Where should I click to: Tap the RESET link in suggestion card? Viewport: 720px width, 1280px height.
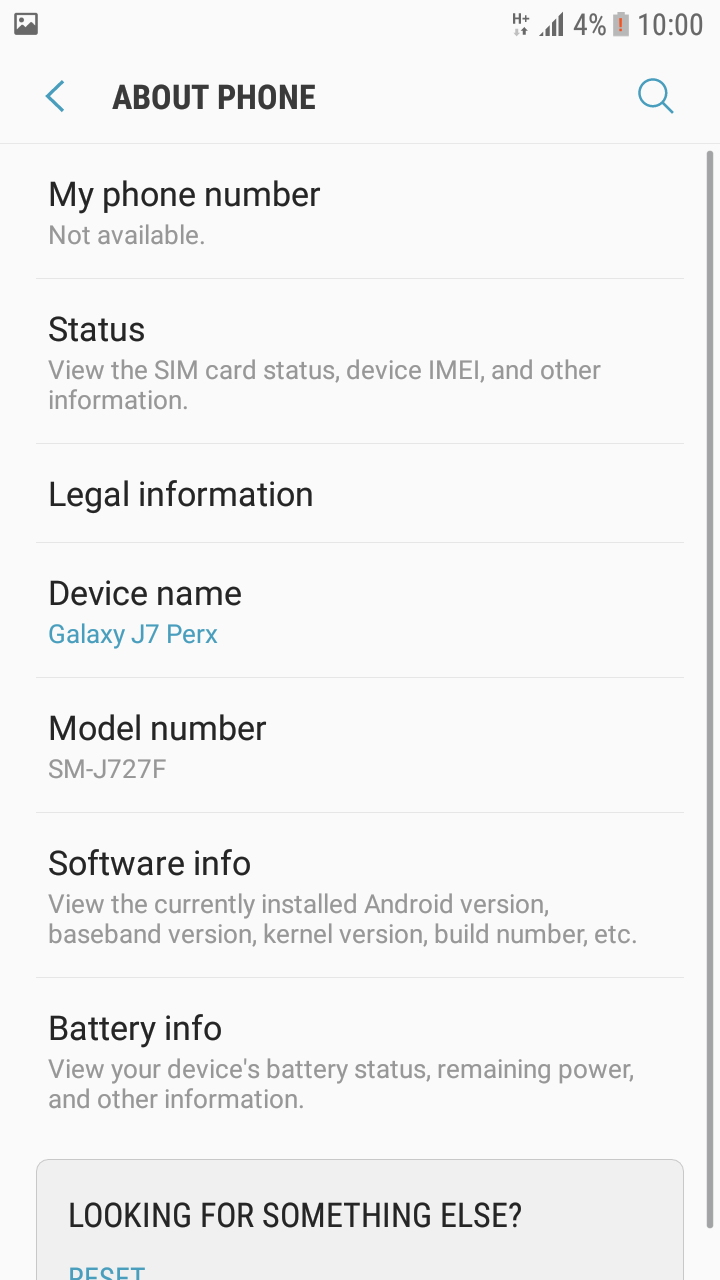pyautogui.click(x=107, y=1272)
